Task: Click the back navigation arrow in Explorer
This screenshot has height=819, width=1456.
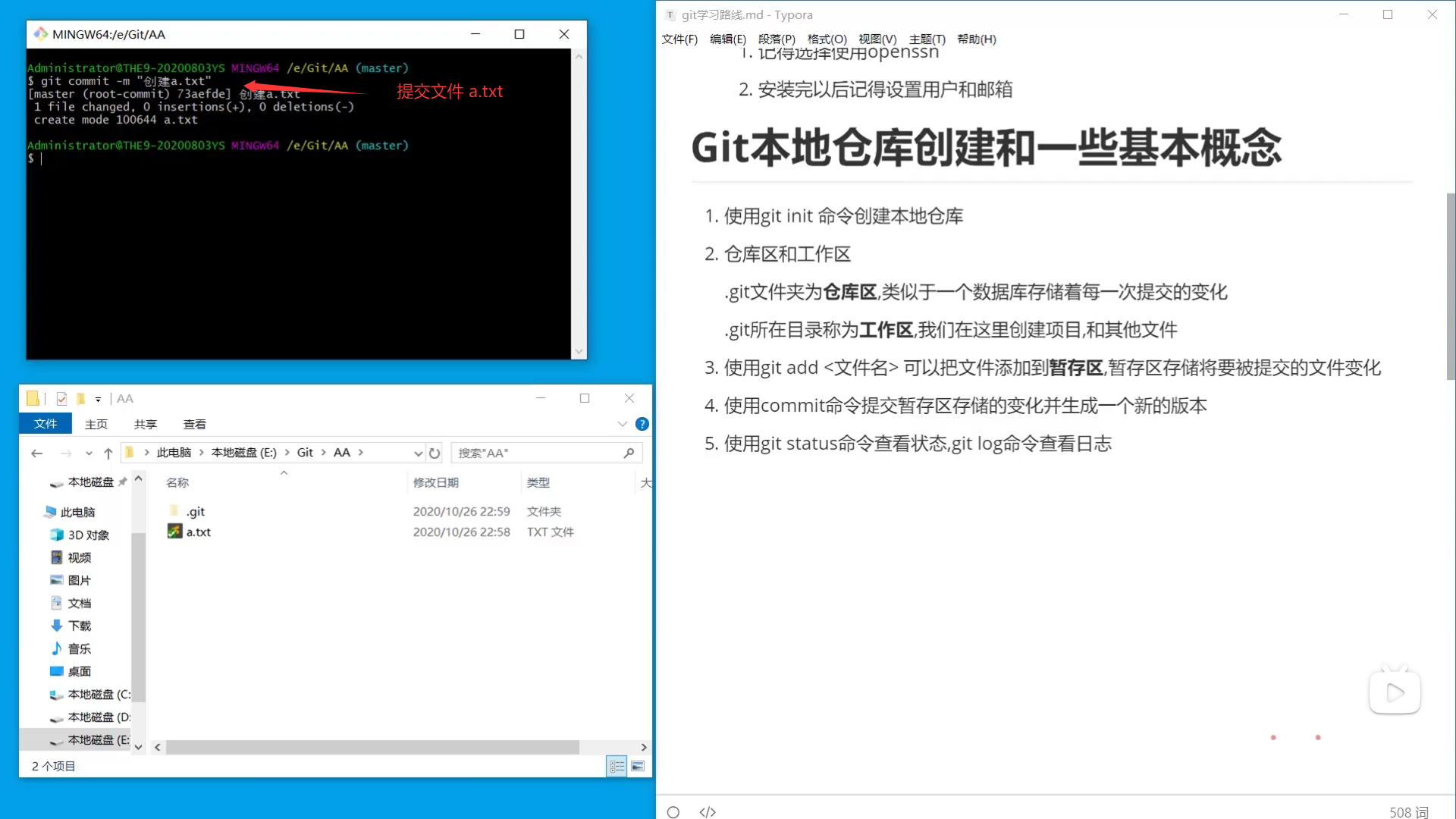Action: coord(36,453)
